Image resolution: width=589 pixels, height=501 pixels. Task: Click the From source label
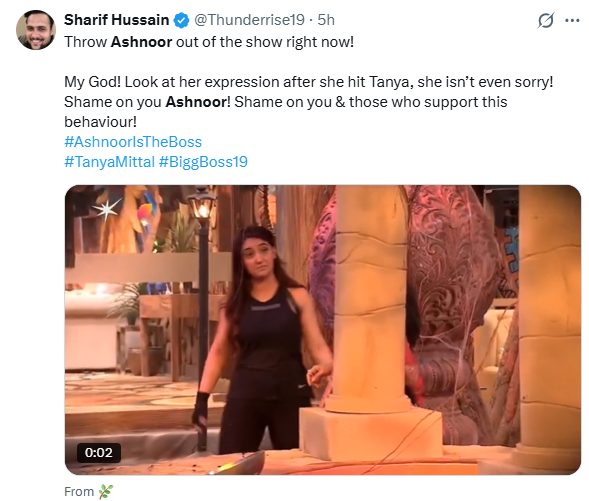coord(79,492)
